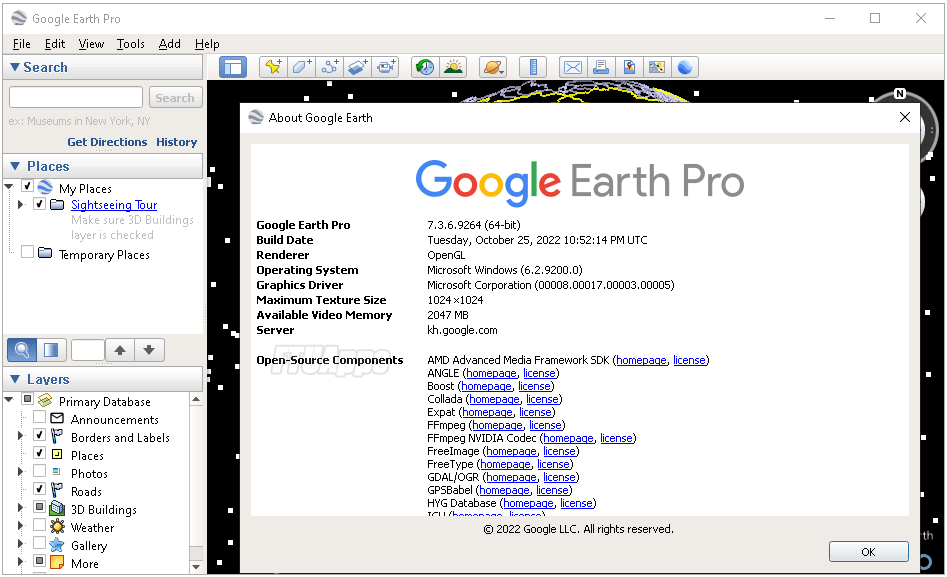Click the Layers scrollbar down arrow
This screenshot has width=947, height=577.
pos(196,567)
